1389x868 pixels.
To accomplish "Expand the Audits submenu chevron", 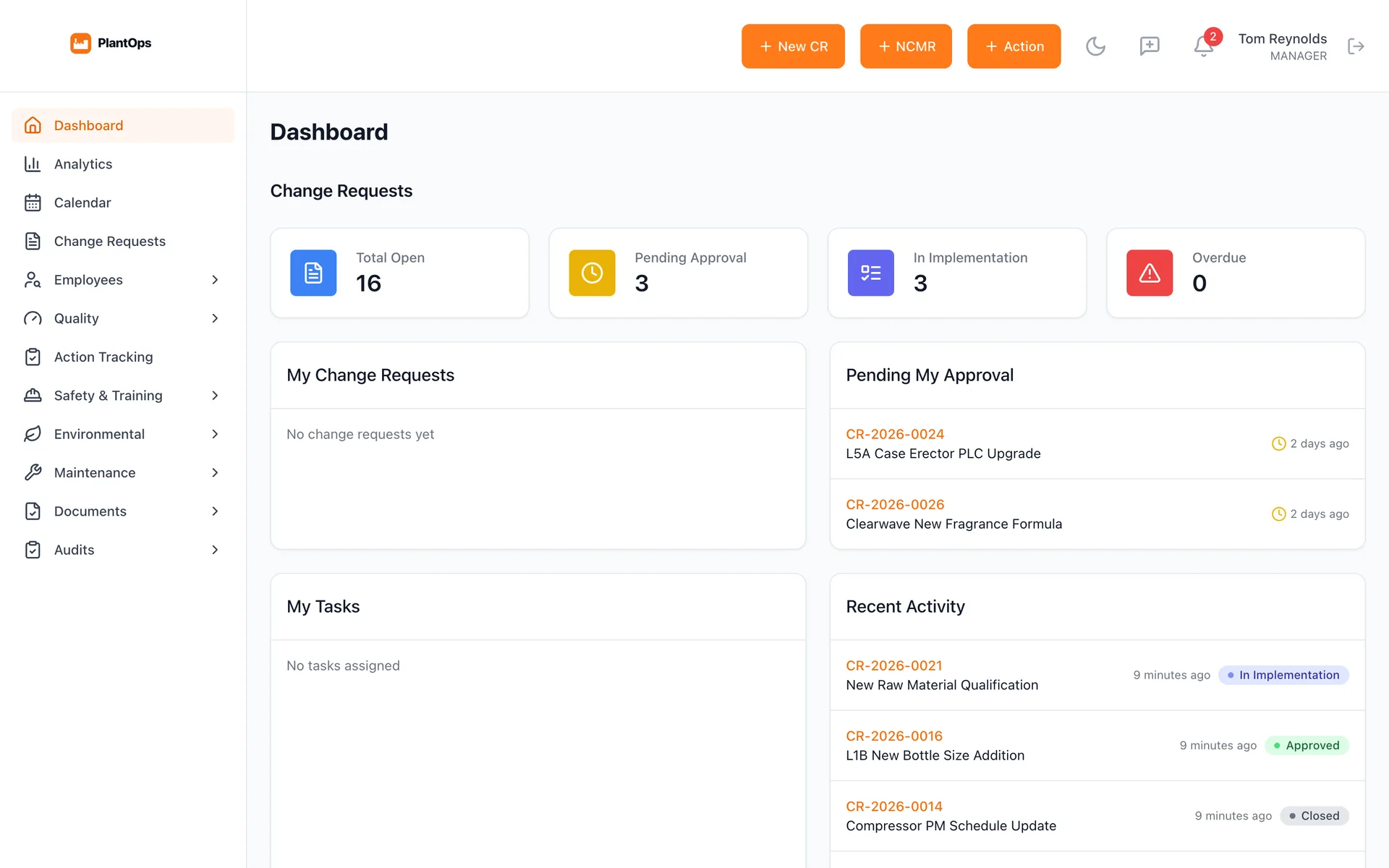I will (215, 550).
